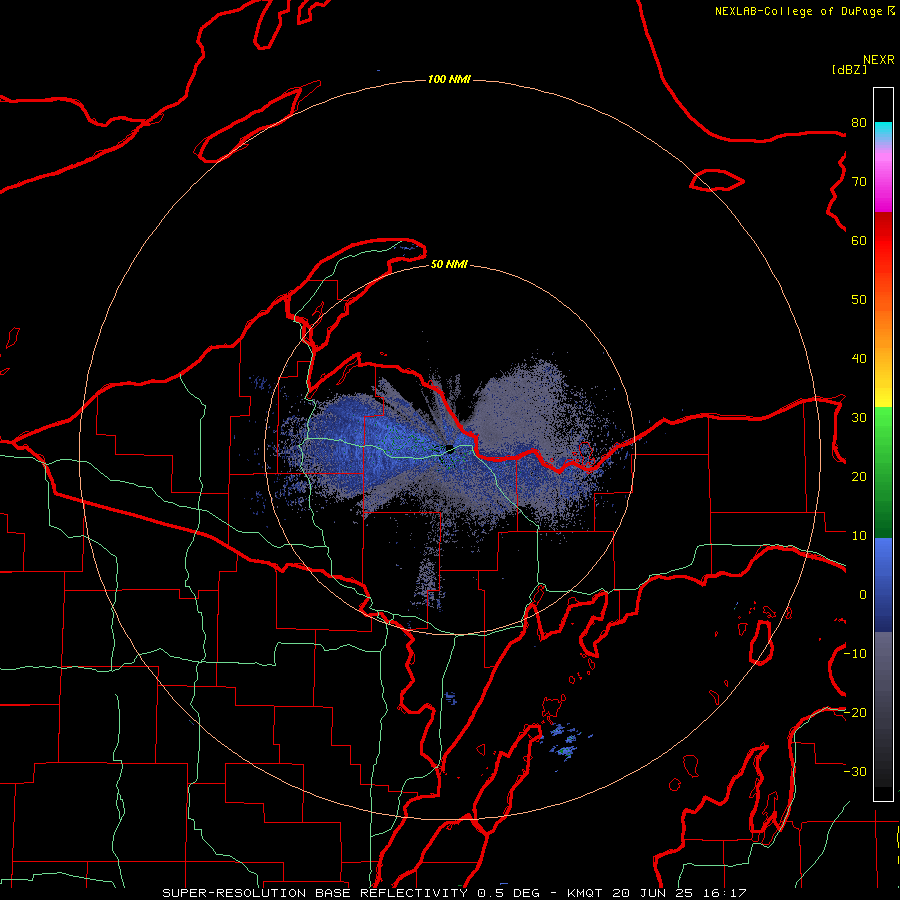Click the 80 value on the dBZ scale
The width and height of the screenshot is (900, 900).
pos(859,123)
